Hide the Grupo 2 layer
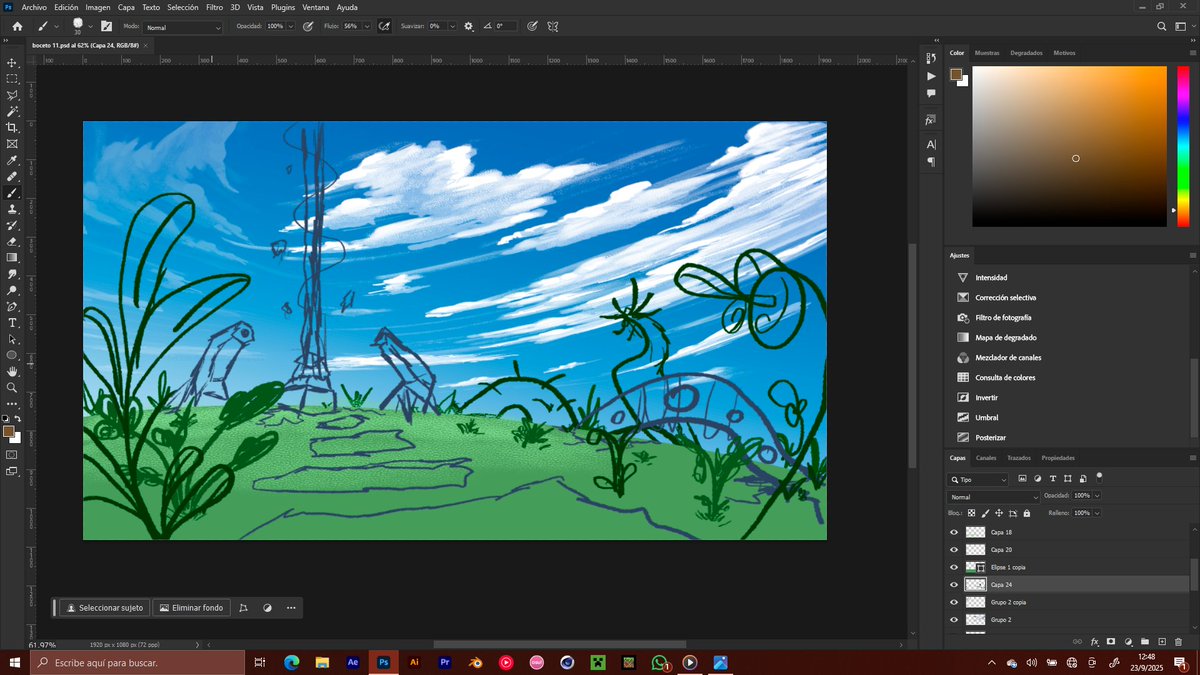Image resolution: width=1200 pixels, height=675 pixels. (954, 620)
